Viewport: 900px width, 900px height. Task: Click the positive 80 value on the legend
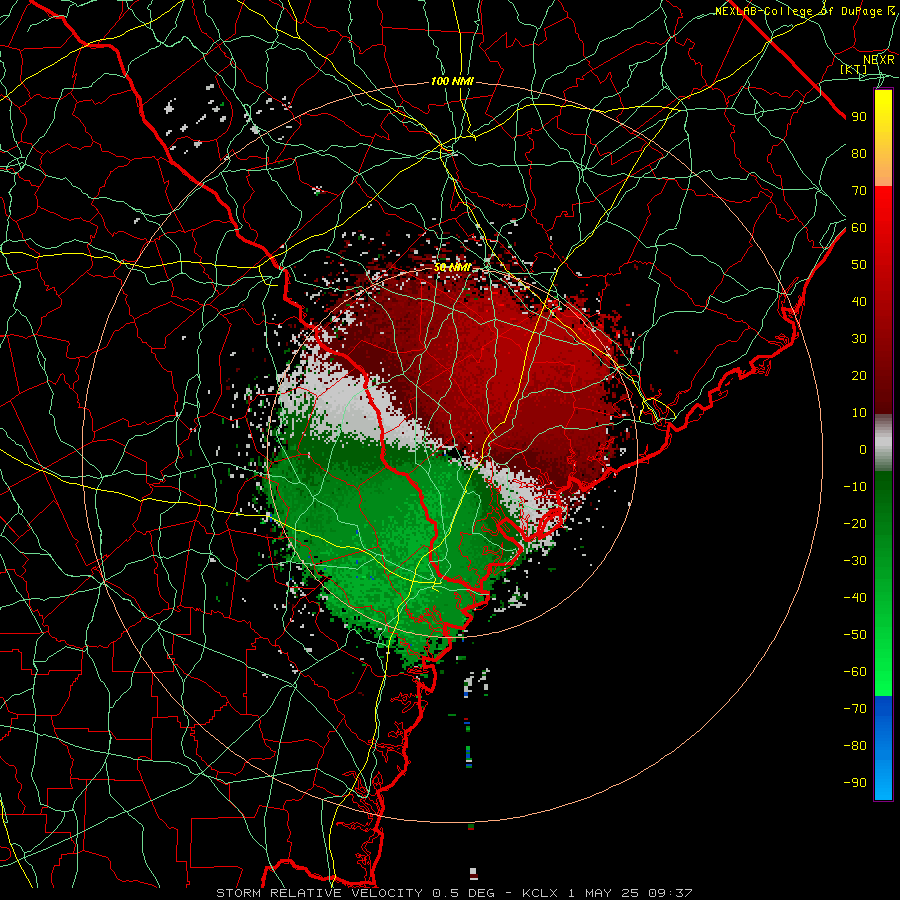pos(859,153)
